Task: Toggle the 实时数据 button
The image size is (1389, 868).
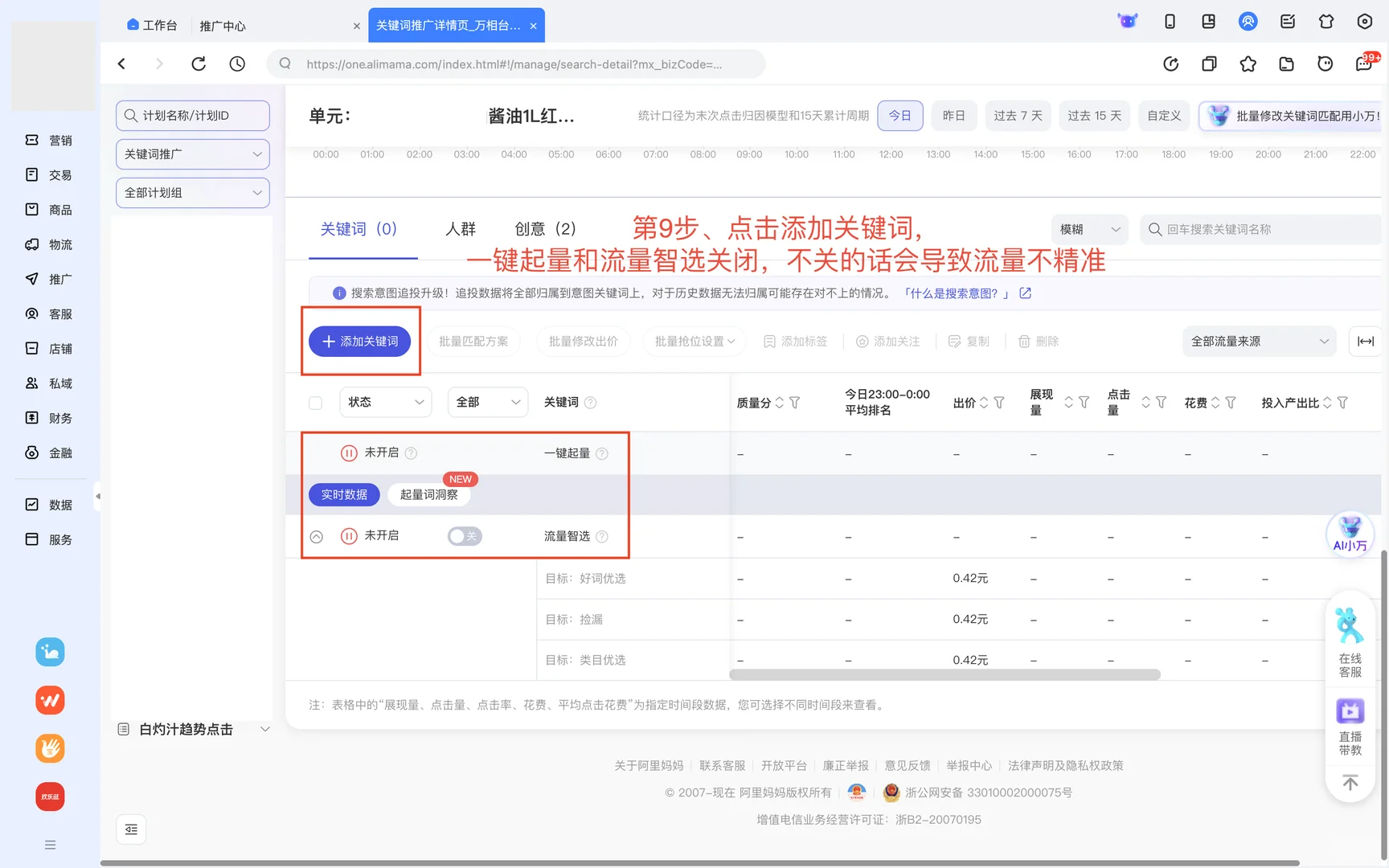Action: (x=344, y=494)
